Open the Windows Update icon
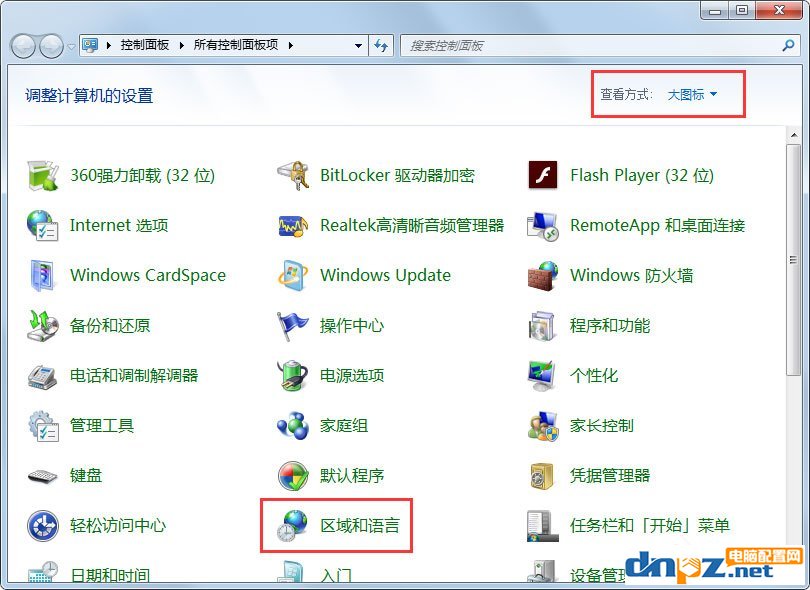The image size is (810, 590). click(293, 275)
